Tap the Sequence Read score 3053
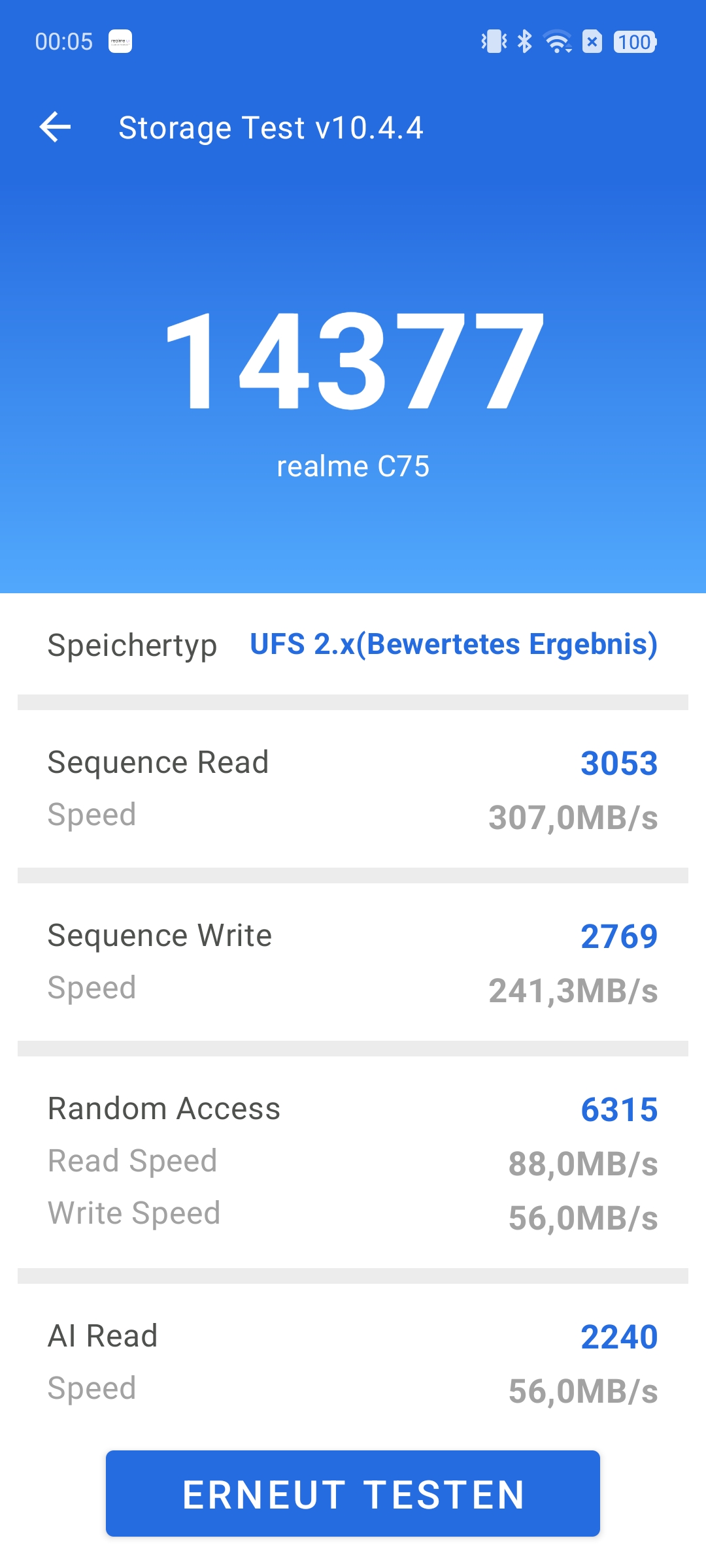706x1568 pixels. point(619,763)
